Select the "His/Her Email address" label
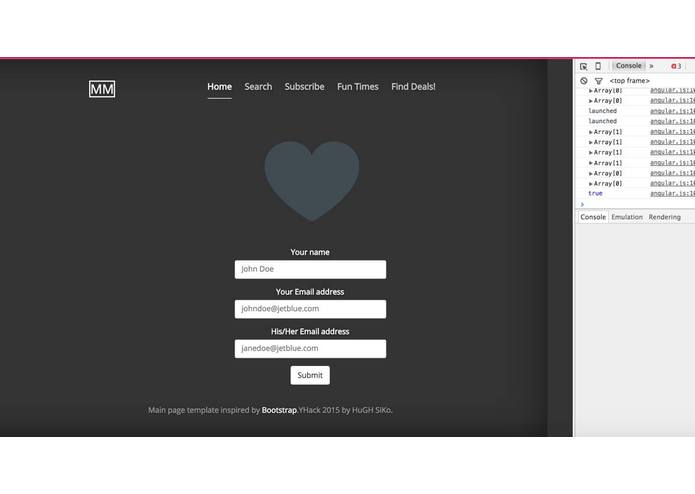 coord(310,331)
